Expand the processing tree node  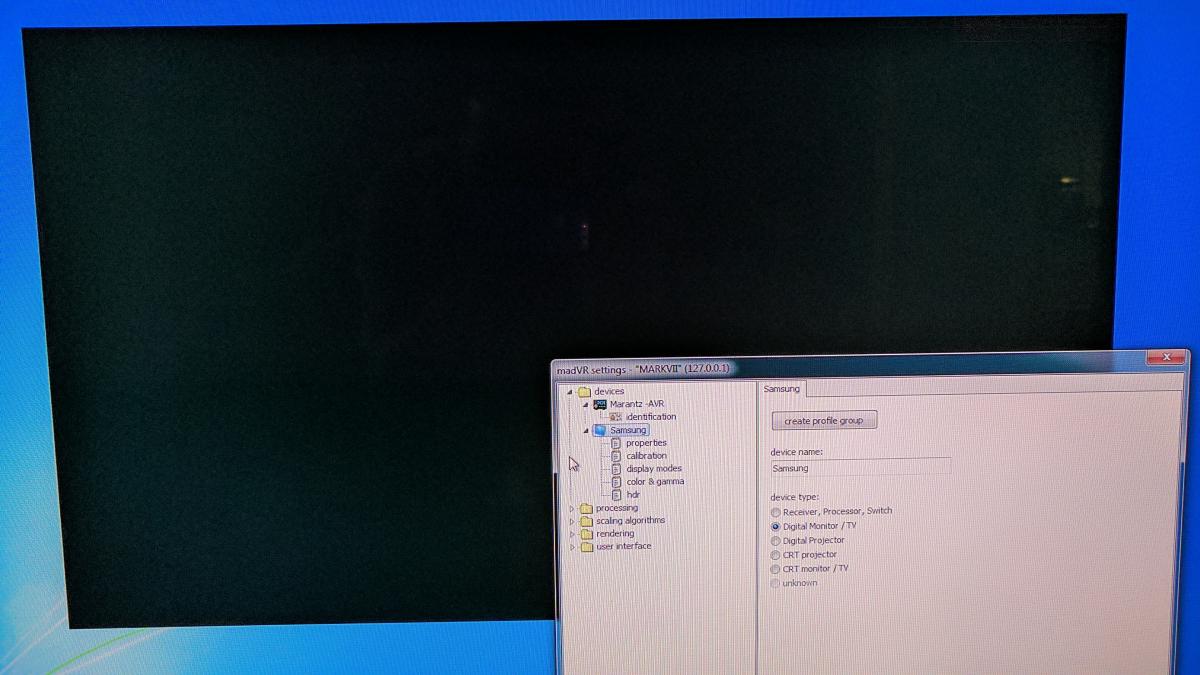click(572, 508)
